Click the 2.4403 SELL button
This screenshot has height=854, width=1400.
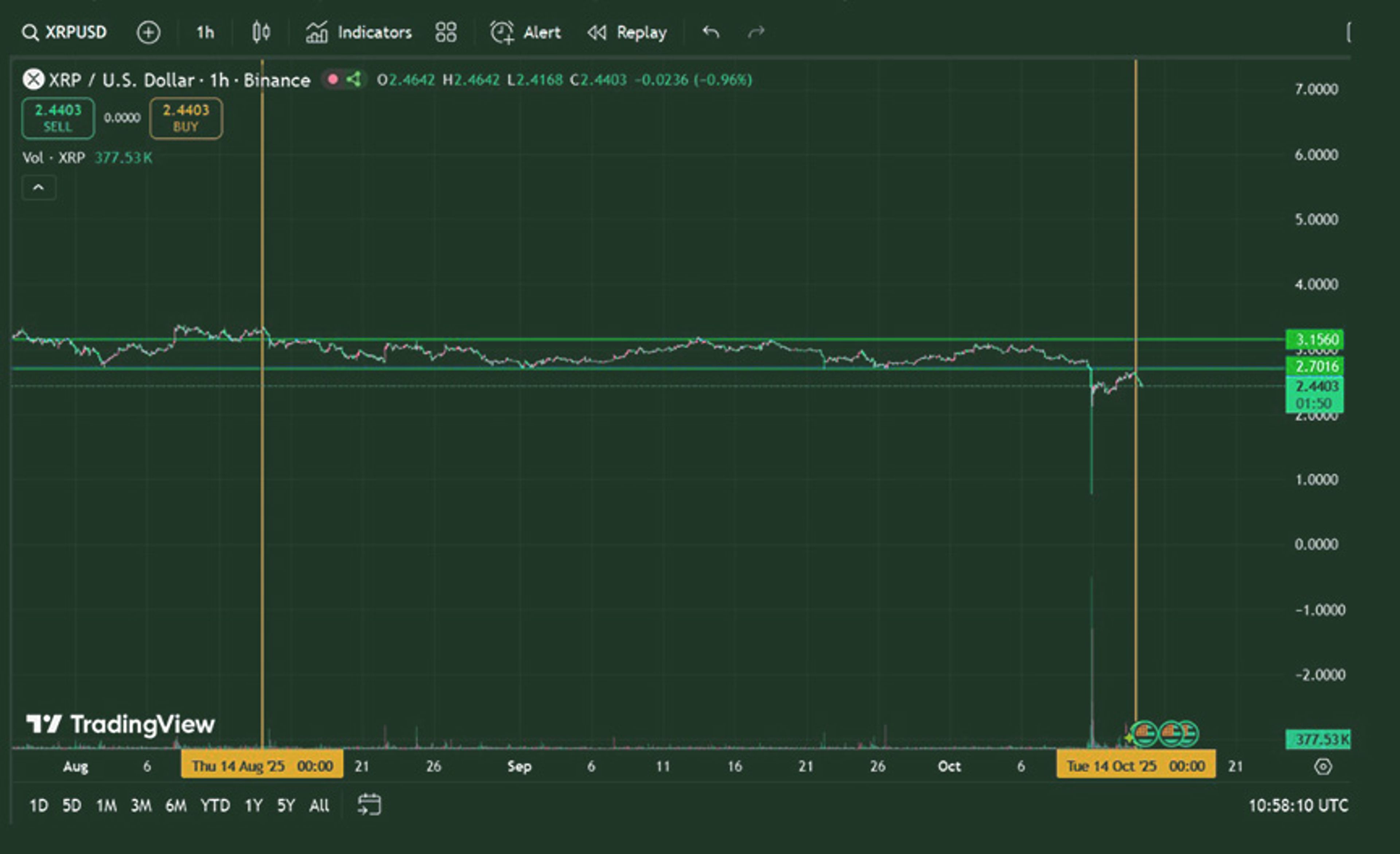pyautogui.click(x=58, y=118)
